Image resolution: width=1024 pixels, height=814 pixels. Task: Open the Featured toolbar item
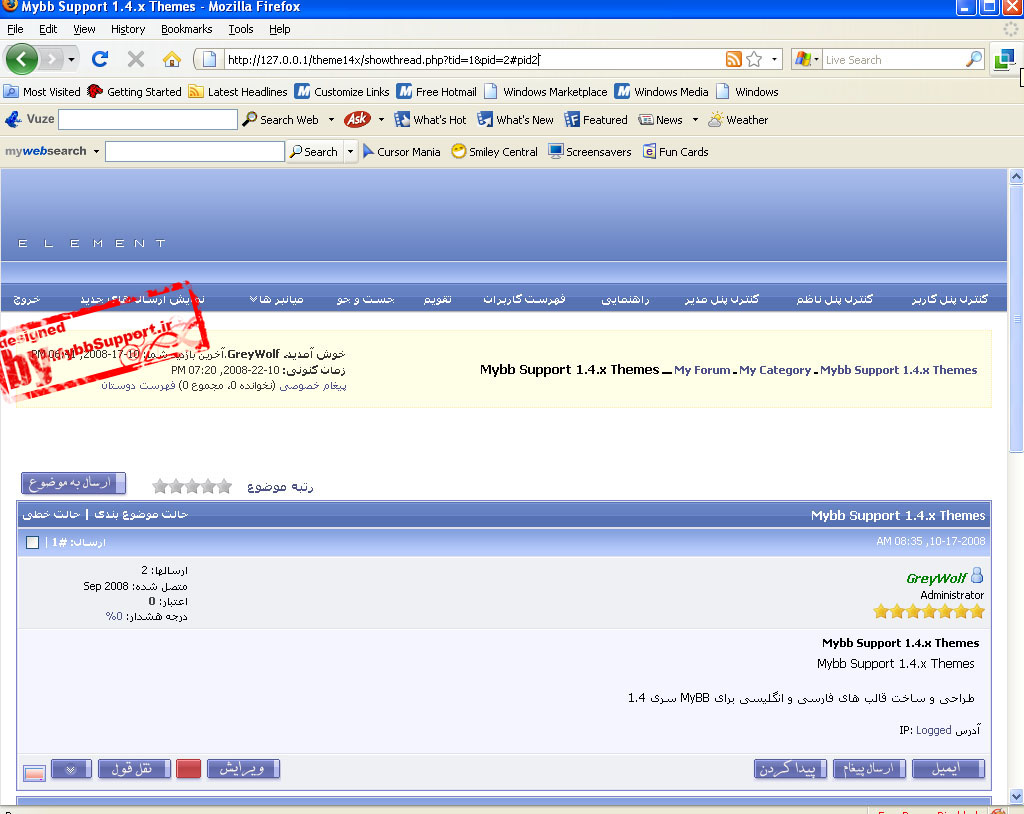pos(596,120)
